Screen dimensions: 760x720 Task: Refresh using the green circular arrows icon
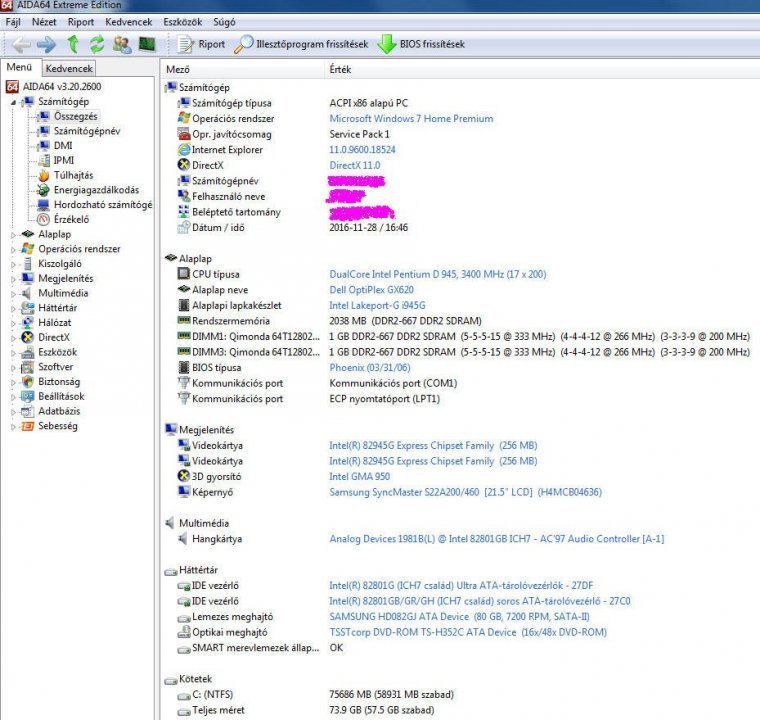(x=97, y=44)
